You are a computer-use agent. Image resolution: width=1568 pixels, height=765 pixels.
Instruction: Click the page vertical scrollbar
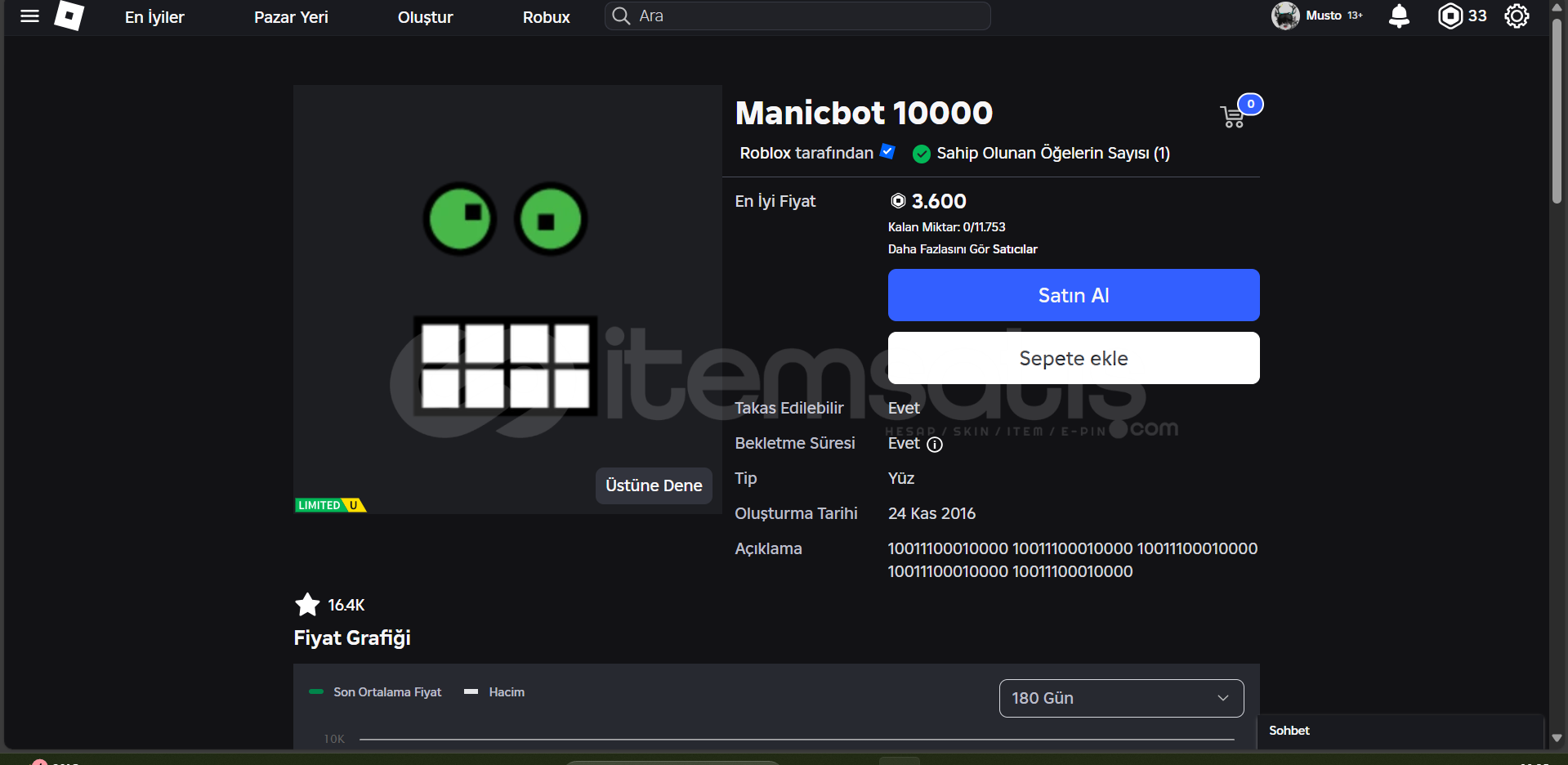(x=1557, y=112)
